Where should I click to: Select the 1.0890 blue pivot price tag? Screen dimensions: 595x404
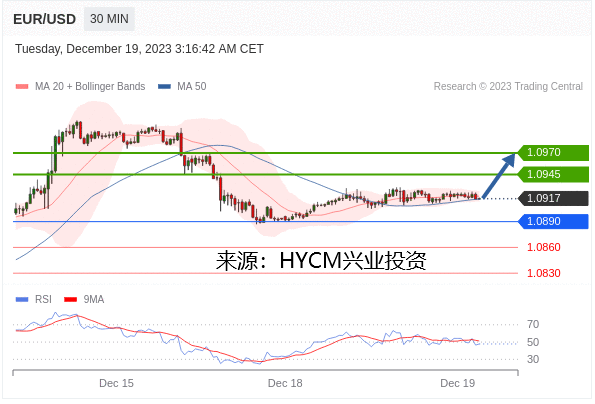point(553,221)
